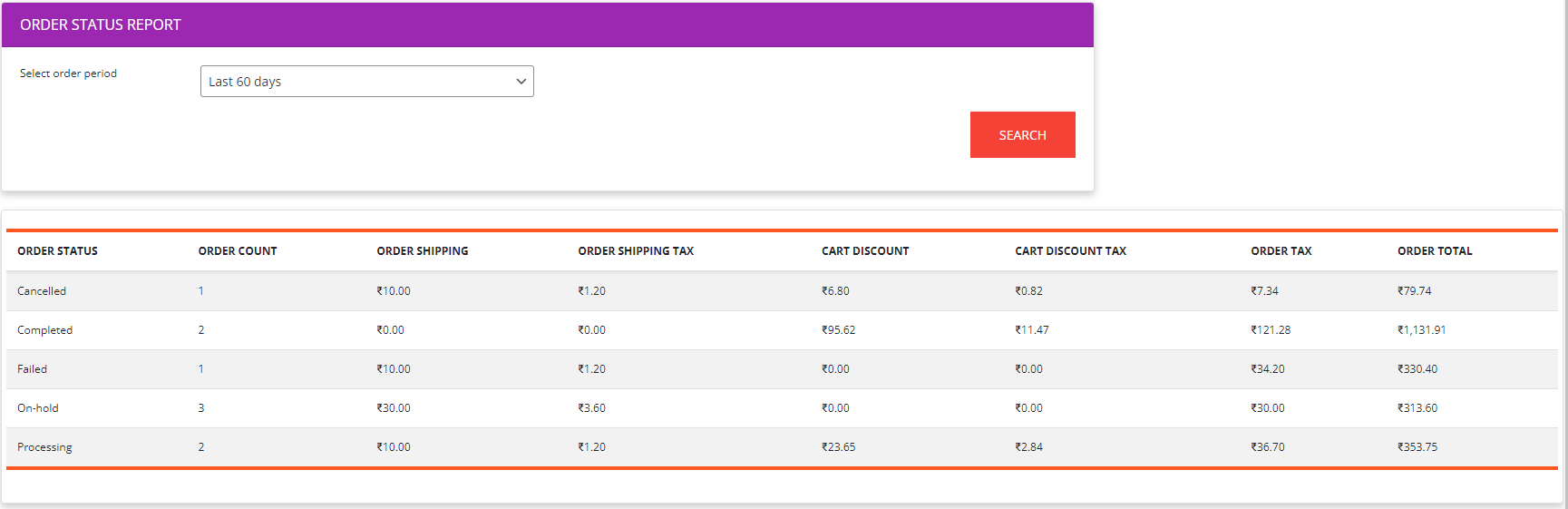The image size is (1568, 509).
Task: Open the Cancelled order count link
Action: 201,291
